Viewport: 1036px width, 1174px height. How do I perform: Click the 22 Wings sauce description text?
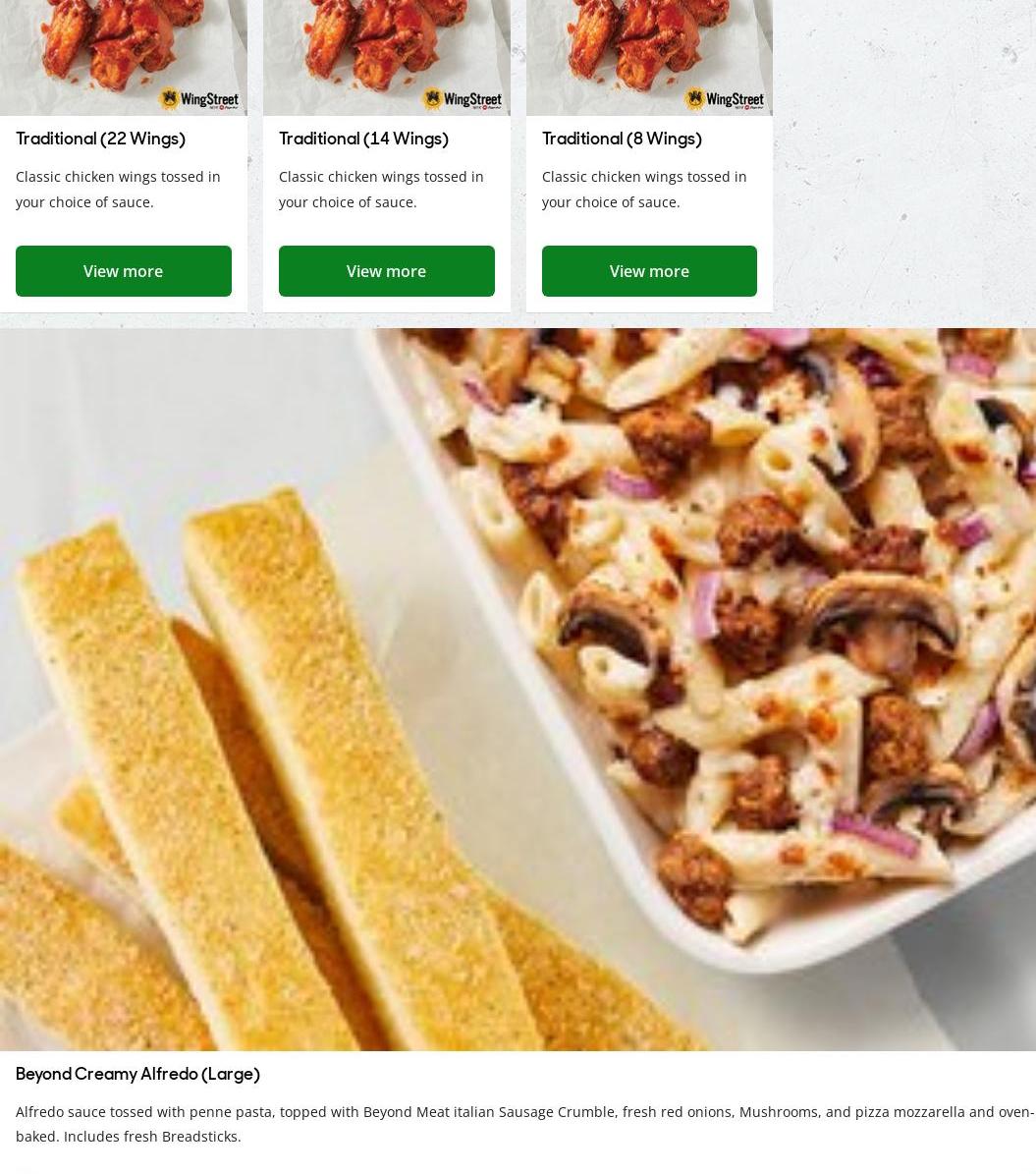coord(118,190)
